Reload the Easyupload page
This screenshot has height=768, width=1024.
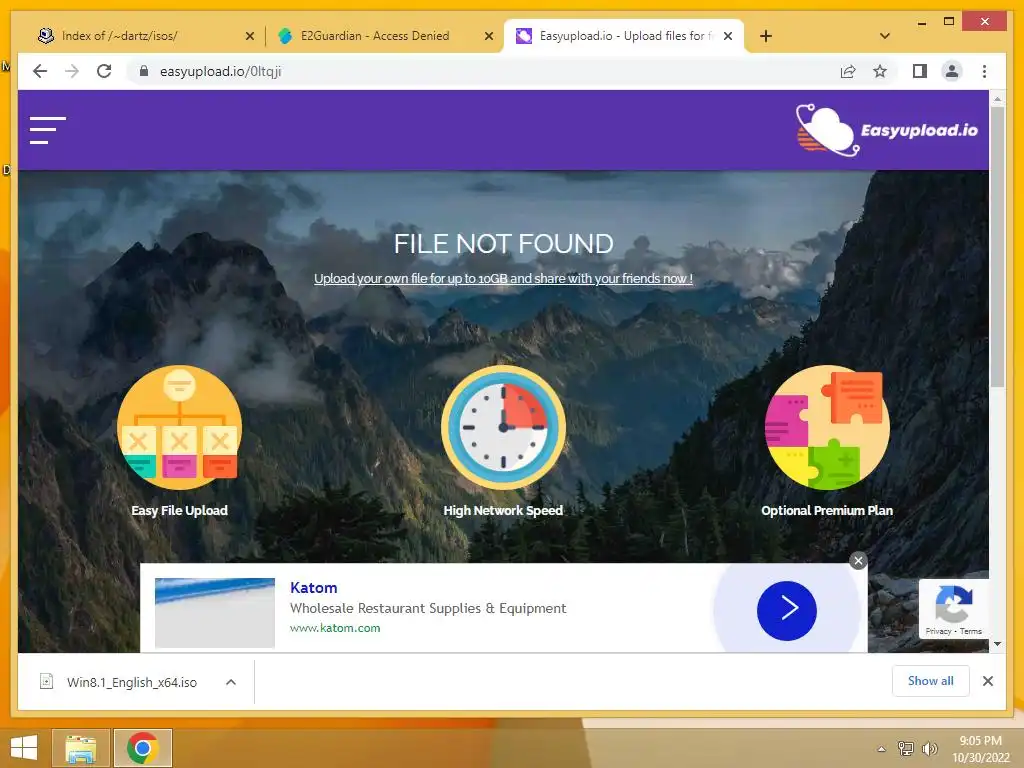(x=104, y=71)
